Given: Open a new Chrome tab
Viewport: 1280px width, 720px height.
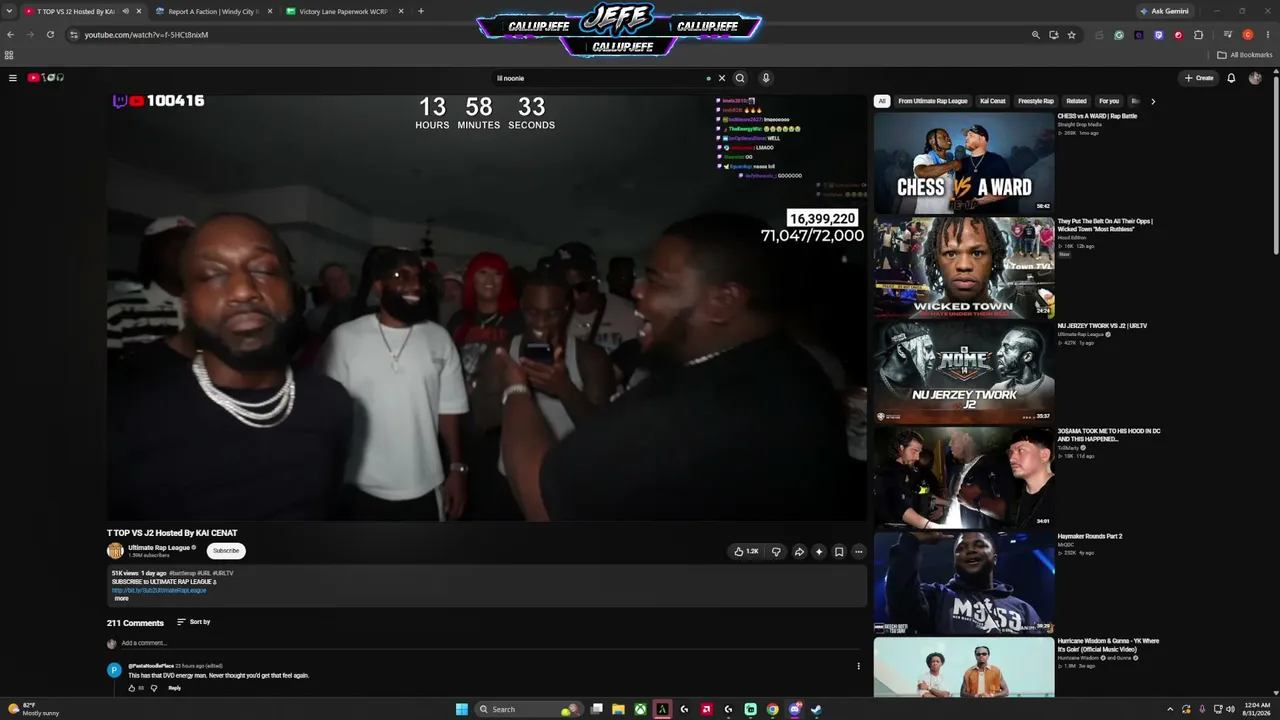Looking at the screenshot, I should coord(421,12).
